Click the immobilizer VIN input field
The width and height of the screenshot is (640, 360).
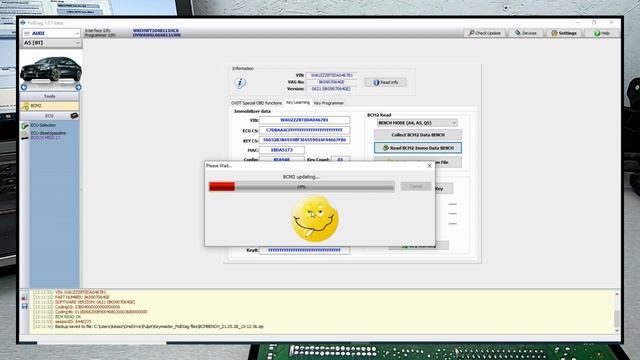(304, 120)
